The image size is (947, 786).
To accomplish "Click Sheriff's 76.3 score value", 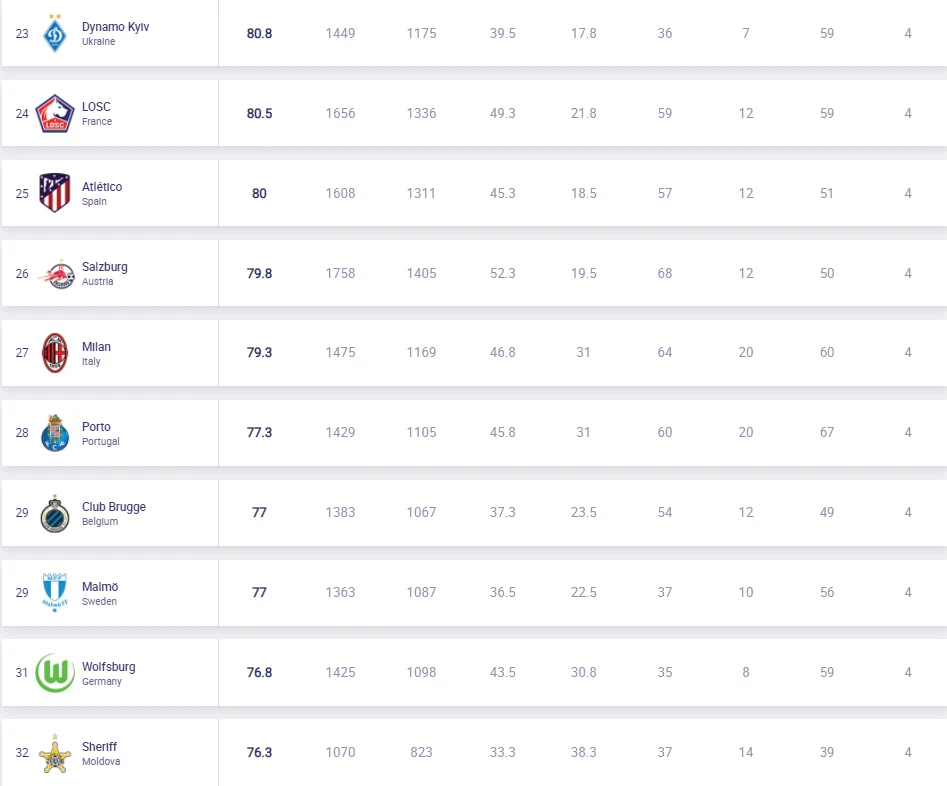I will pyautogui.click(x=259, y=753).
